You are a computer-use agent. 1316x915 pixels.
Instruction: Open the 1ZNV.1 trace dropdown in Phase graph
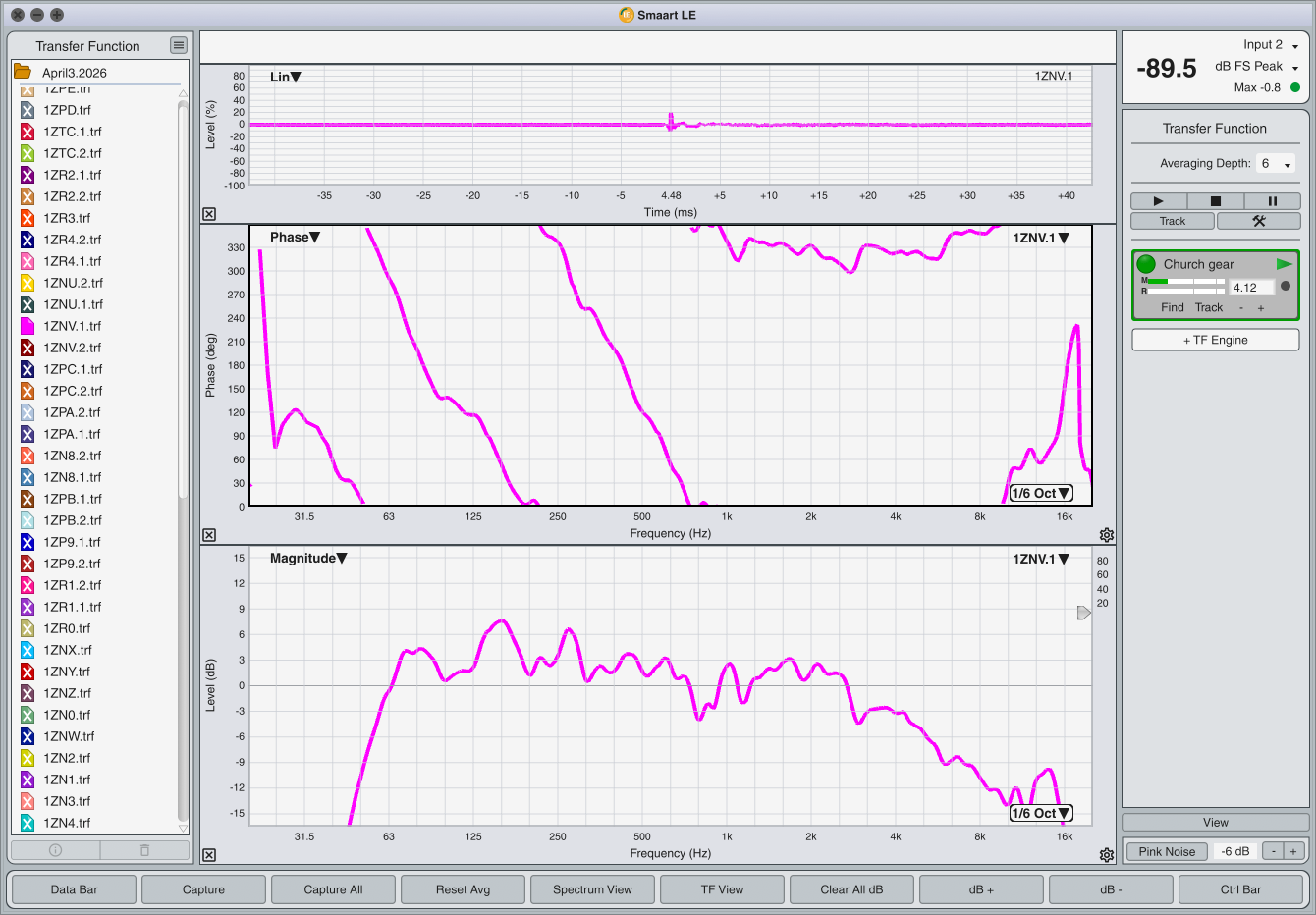coord(1041,238)
